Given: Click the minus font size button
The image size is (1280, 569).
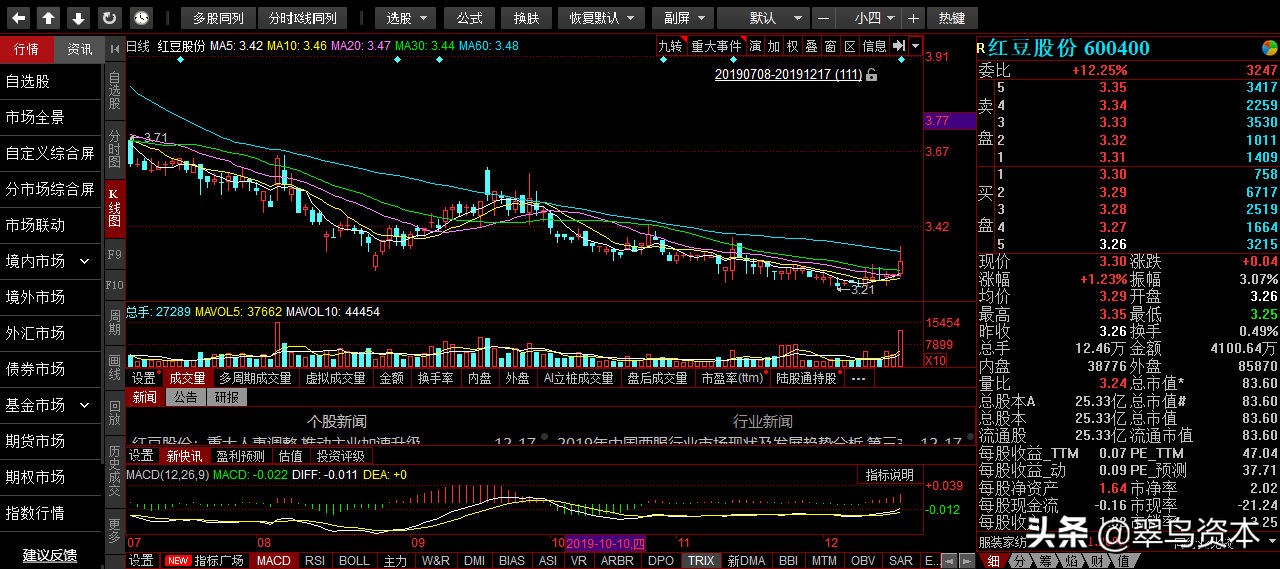Looking at the screenshot, I should tap(822, 18).
